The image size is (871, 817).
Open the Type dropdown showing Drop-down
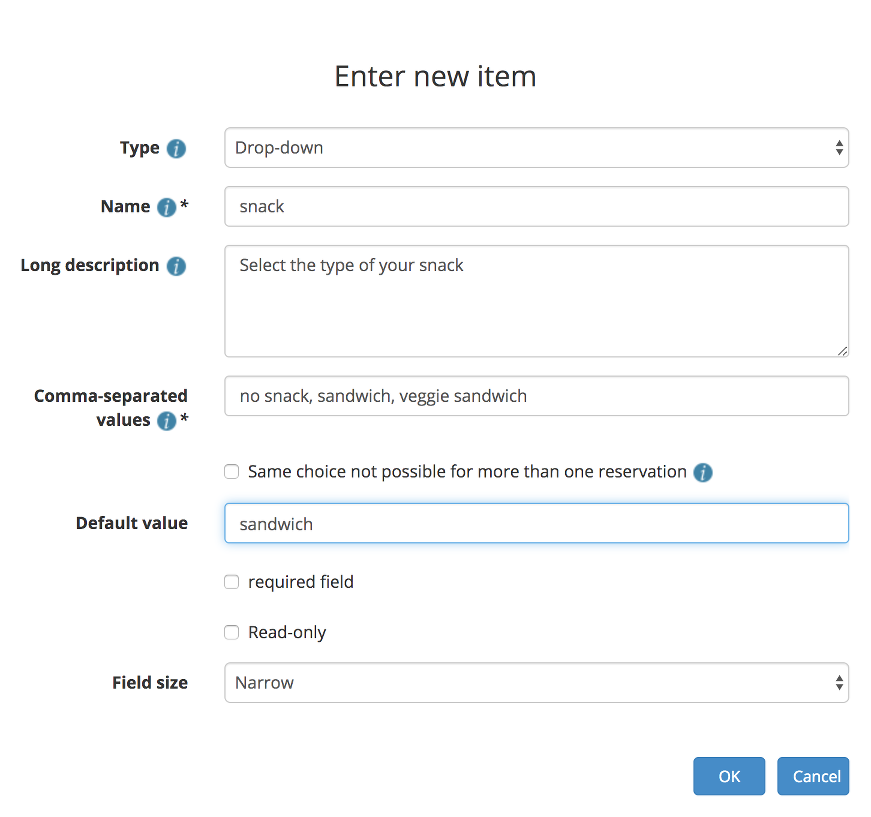point(536,148)
